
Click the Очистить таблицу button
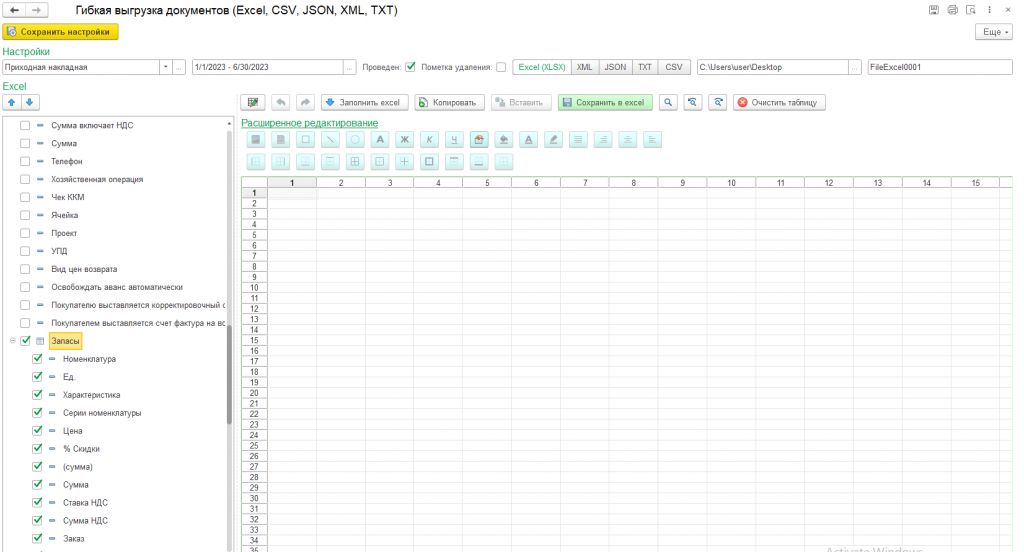(x=779, y=103)
